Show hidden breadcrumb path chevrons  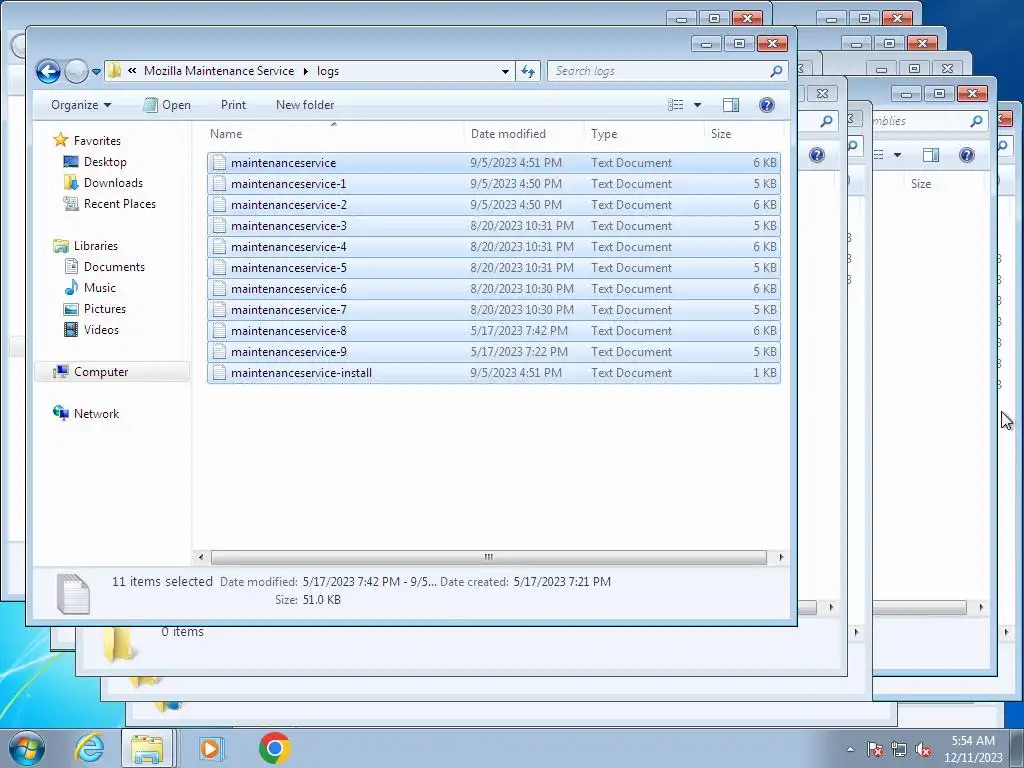pos(132,71)
